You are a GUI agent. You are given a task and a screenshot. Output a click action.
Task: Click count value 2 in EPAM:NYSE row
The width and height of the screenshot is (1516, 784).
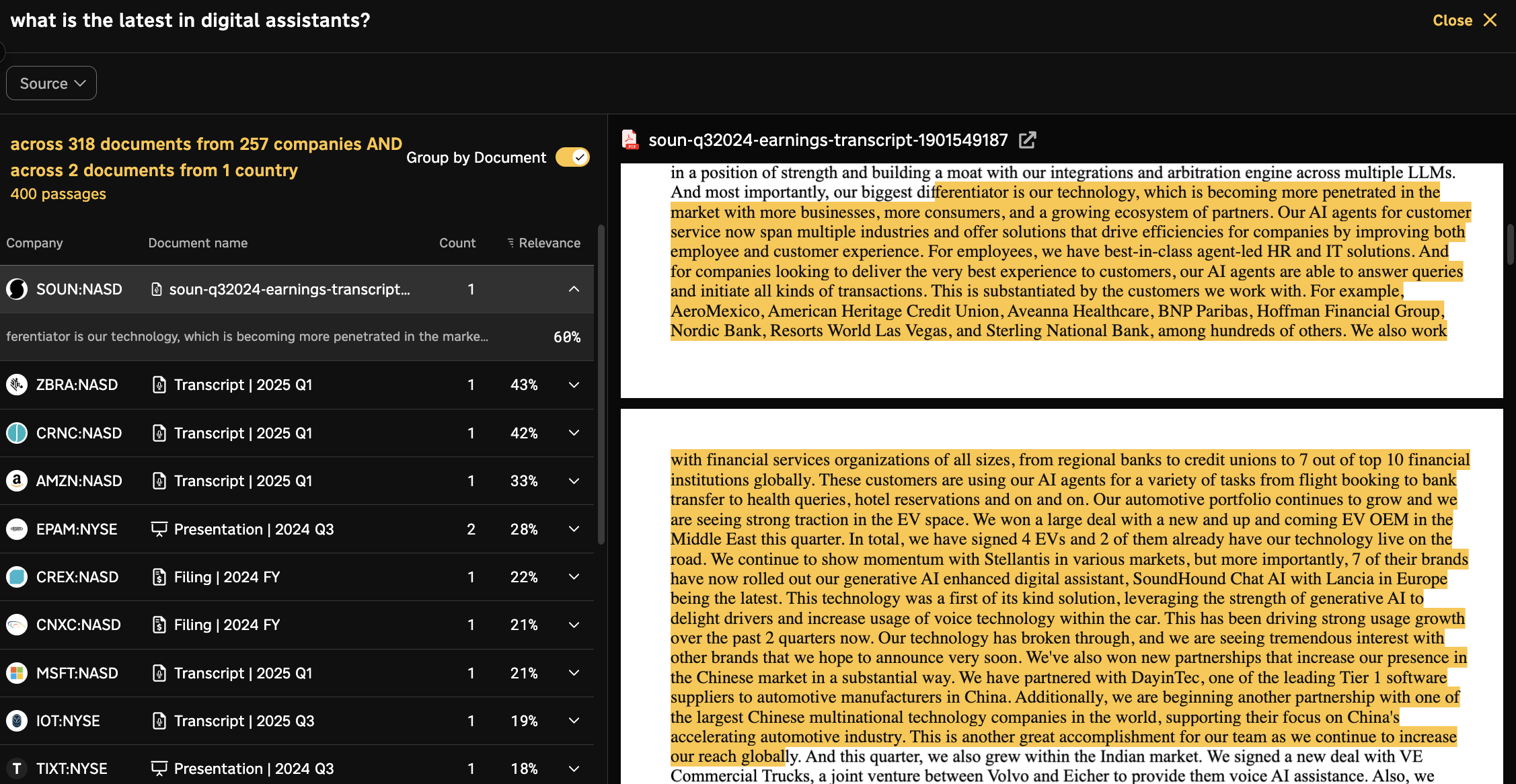471,529
